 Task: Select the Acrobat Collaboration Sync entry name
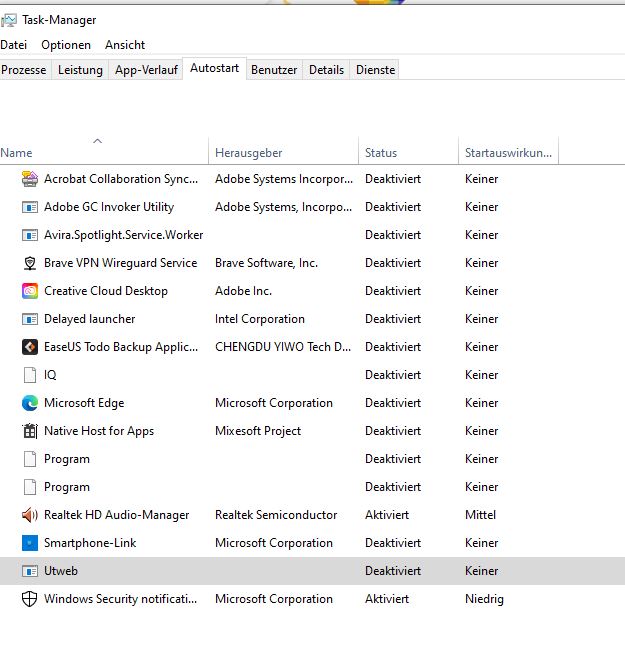coord(121,179)
